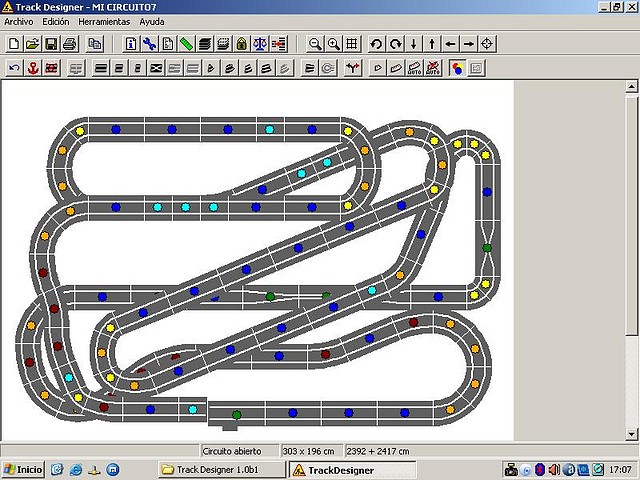Image resolution: width=640 pixels, height=480 pixels.
Task: Move the circuit down with the down arrow
Action: (x=413, y=44)
